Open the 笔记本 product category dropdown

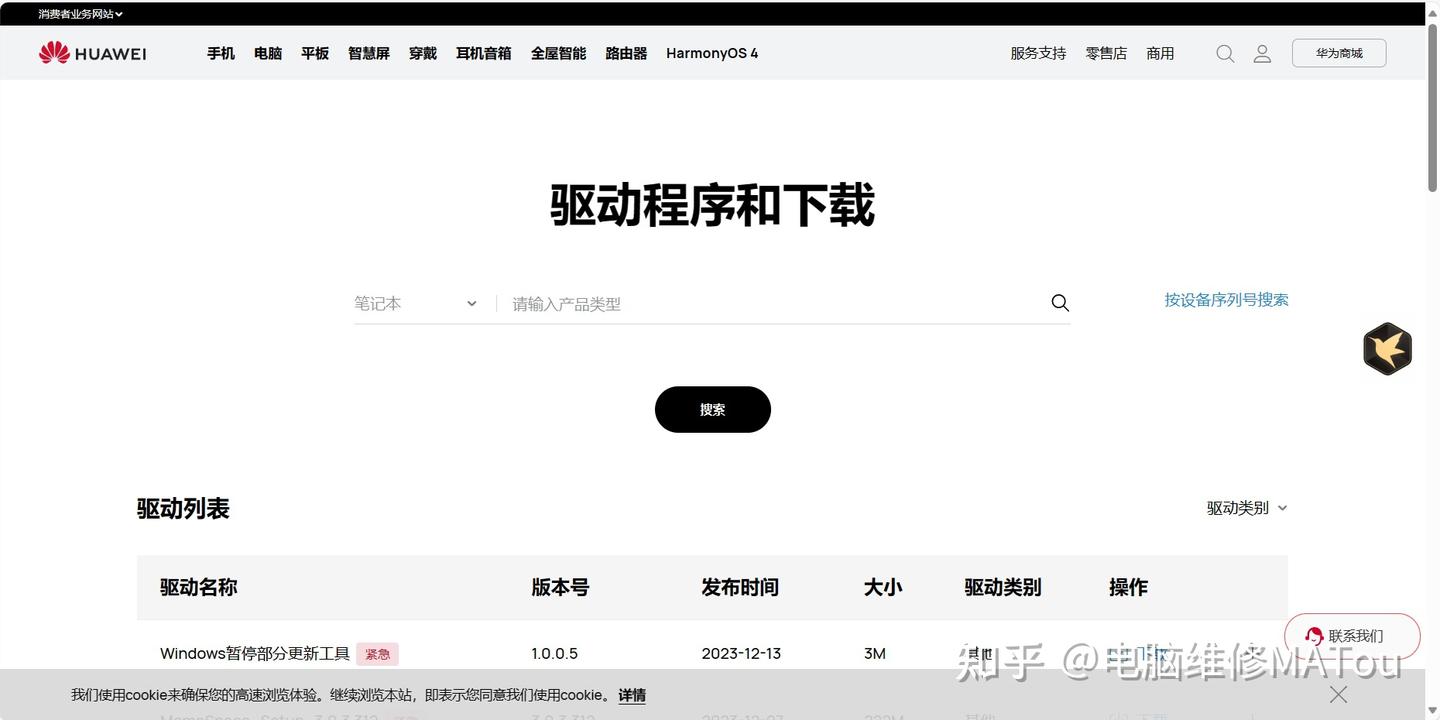[415, 303]
